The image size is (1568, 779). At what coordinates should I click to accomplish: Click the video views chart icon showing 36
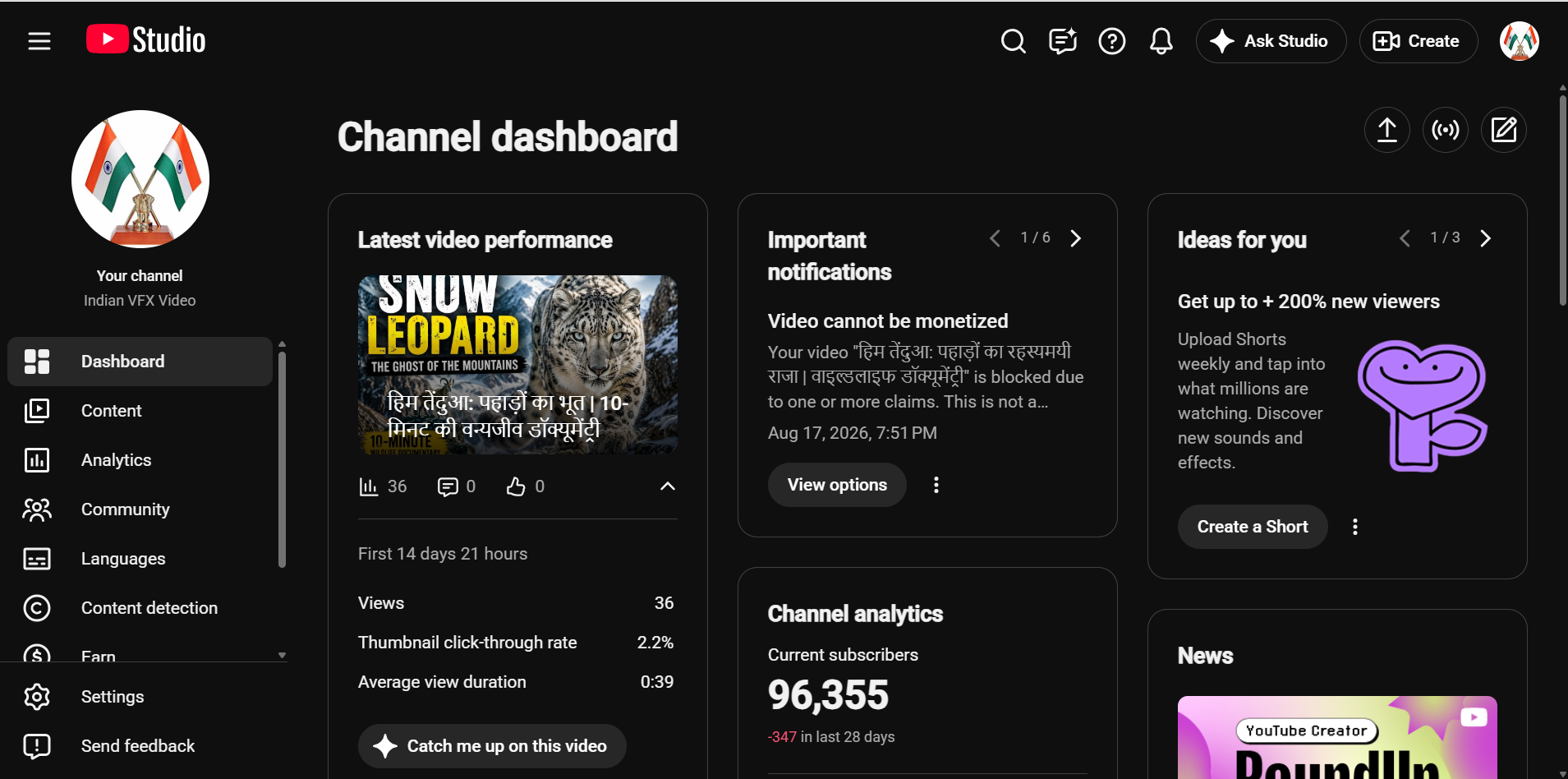[368, 486]
